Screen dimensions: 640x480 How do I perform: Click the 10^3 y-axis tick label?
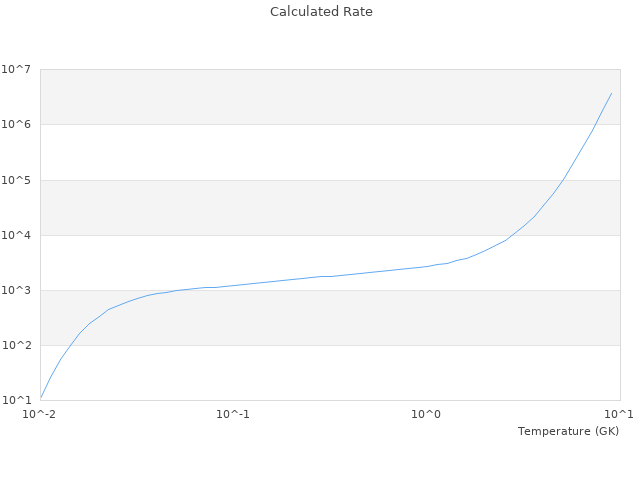(x=17, y=290)
